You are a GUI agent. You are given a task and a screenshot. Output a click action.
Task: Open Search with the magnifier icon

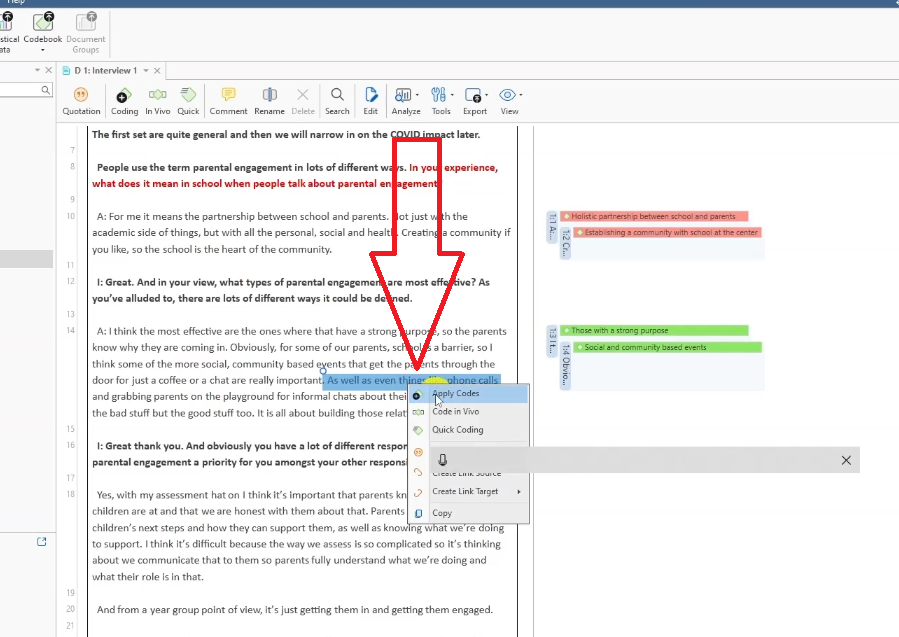tap(337, 97)
